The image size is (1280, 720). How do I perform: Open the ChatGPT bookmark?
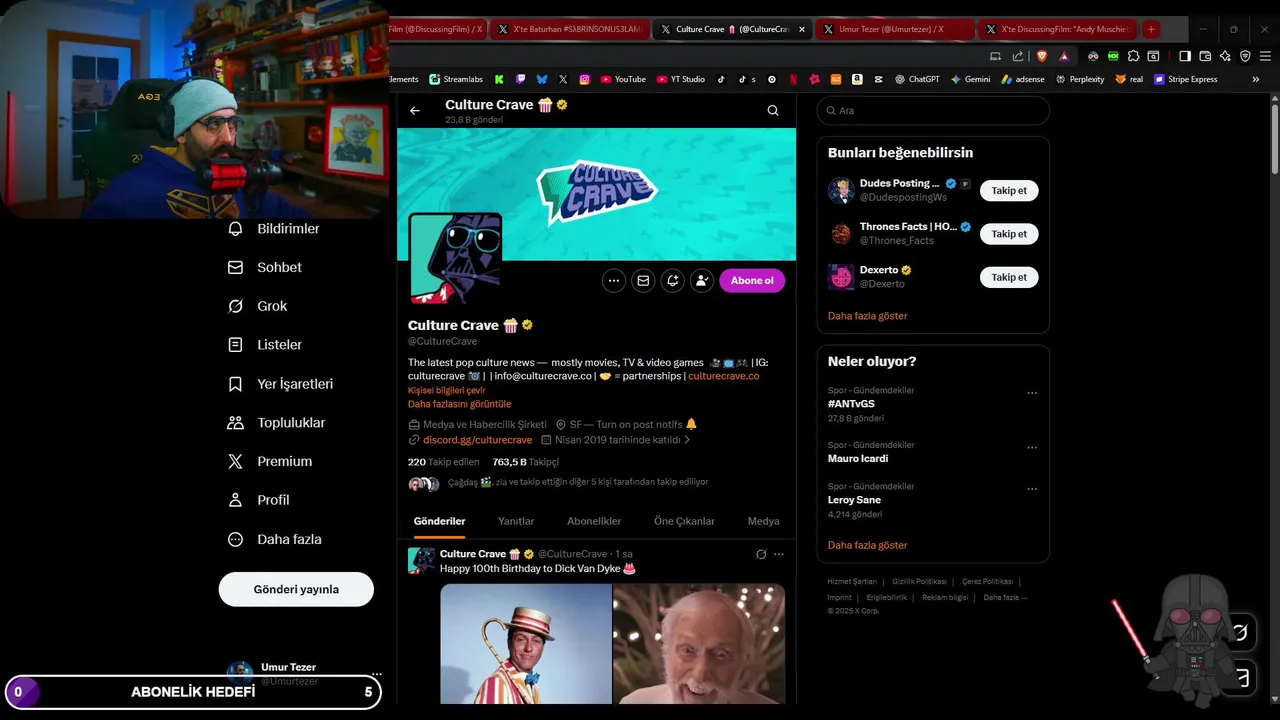tap(917, 79)
